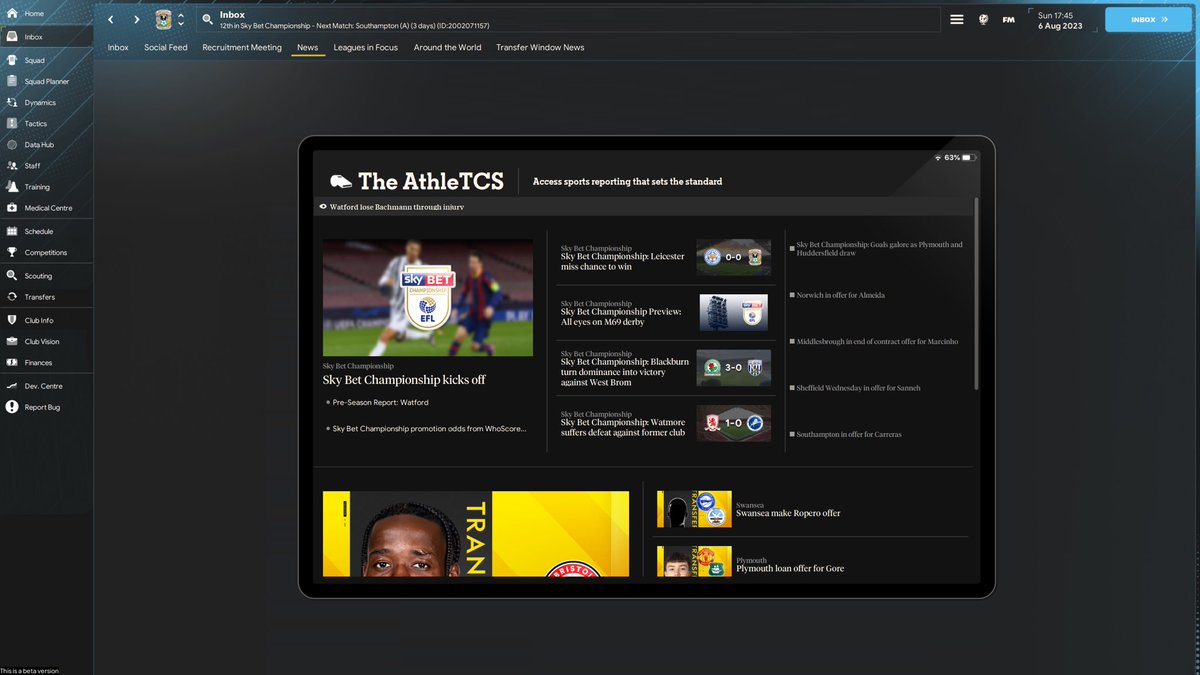Open 'All eyes on M69 derby' preview

point(621,316)
